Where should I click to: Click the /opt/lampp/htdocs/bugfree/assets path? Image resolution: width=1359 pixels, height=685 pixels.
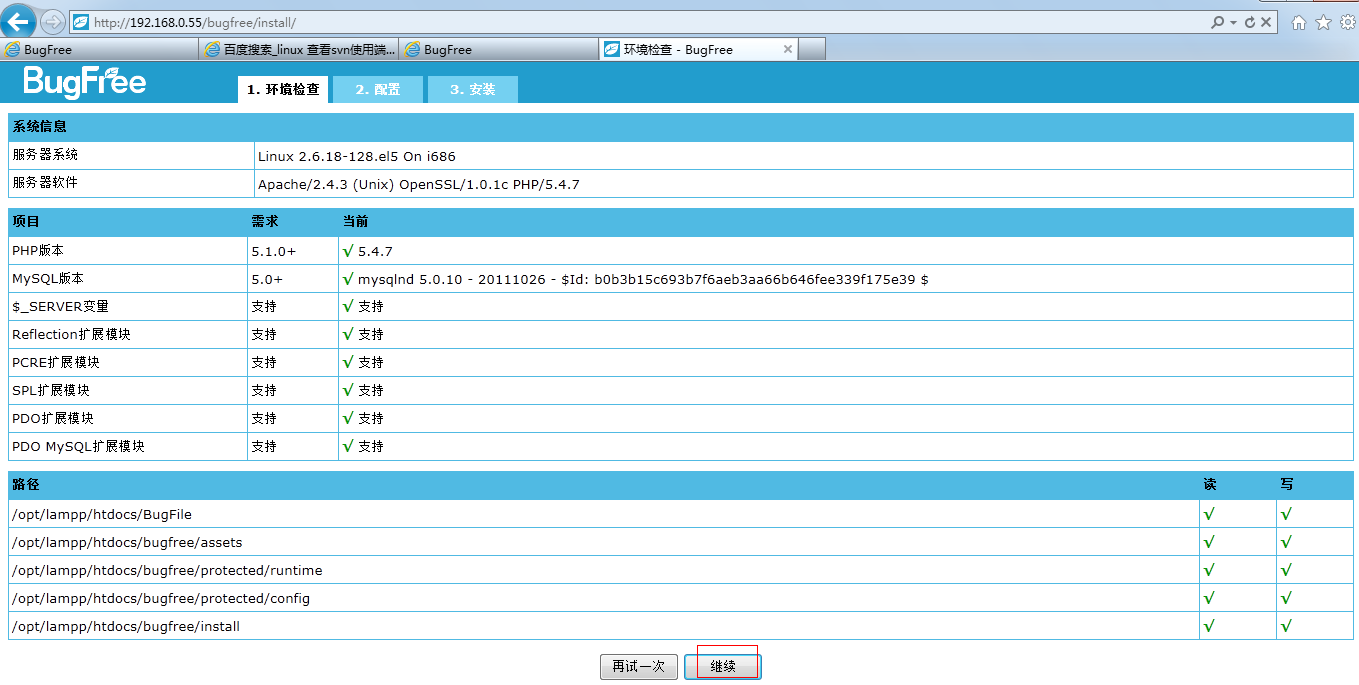tap(126, 542)
